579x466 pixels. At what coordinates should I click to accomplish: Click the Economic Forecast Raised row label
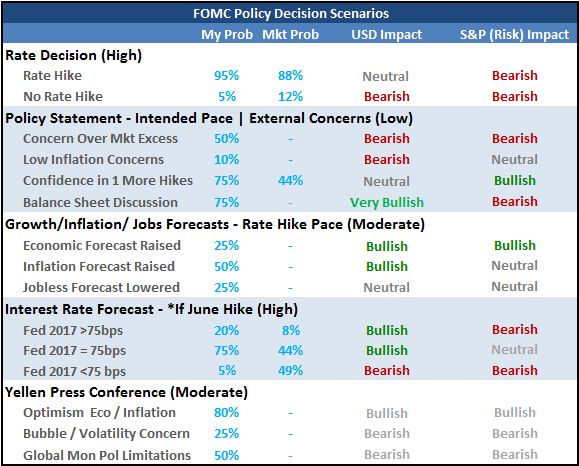pos(102,246)
